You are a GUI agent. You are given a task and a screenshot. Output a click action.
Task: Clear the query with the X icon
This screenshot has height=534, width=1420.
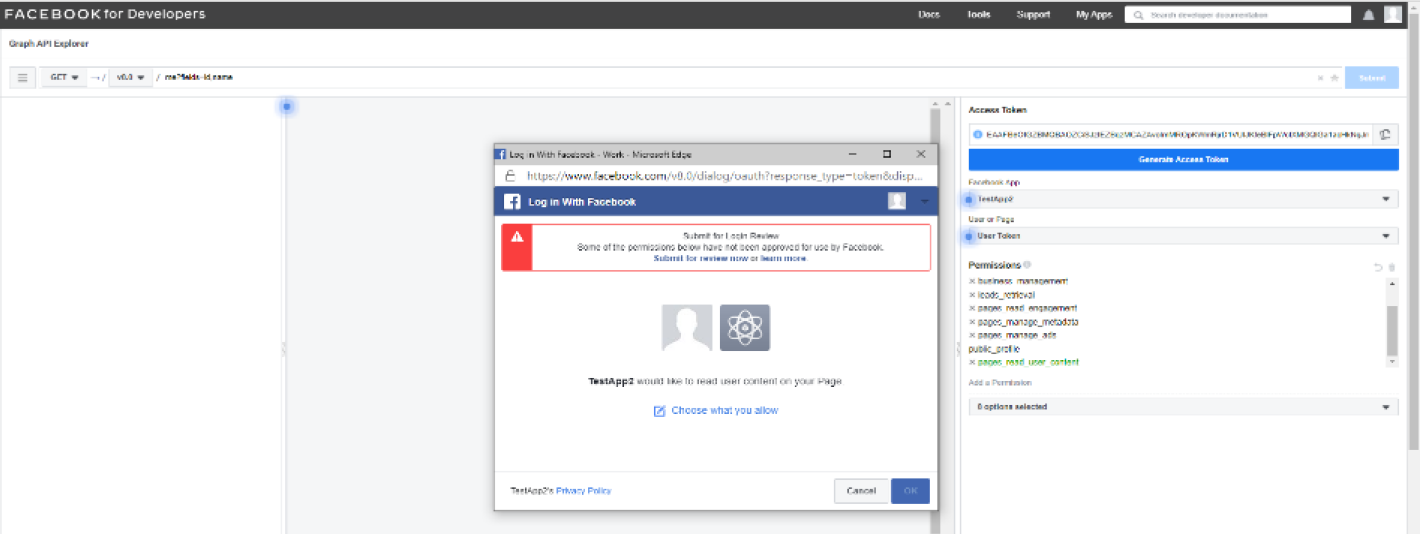[x=1320, y=77]
